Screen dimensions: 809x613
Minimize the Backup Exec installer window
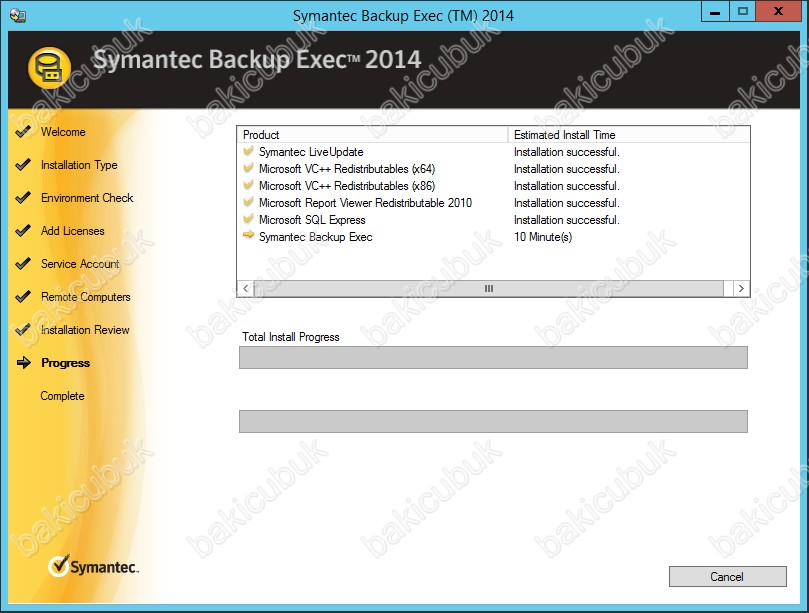(x=715, y=11)
